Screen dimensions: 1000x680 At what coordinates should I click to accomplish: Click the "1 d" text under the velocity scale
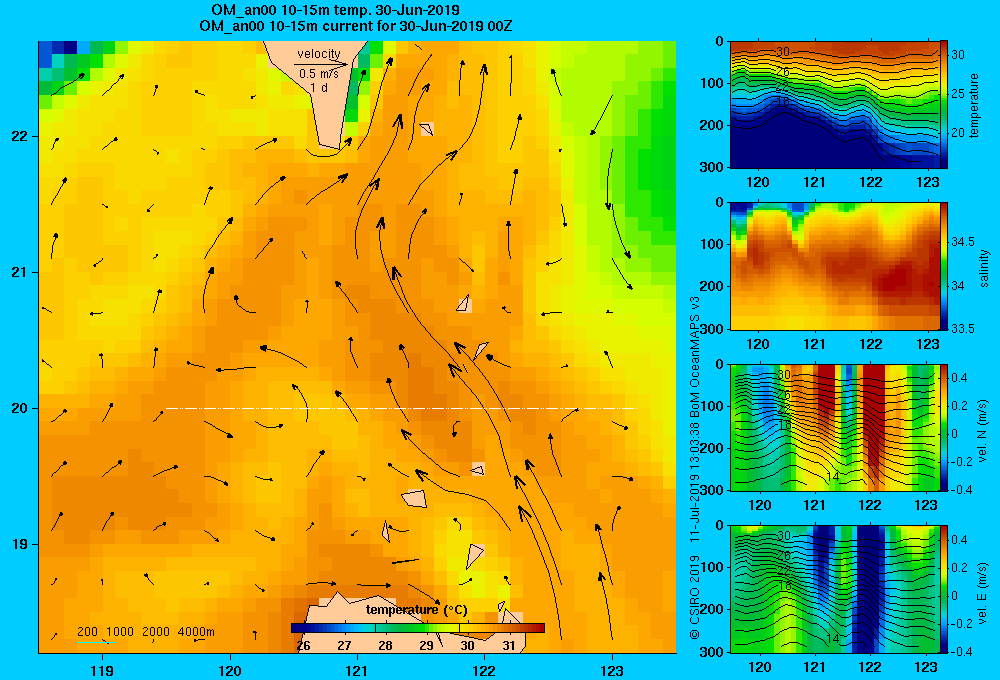pos(319,87)
